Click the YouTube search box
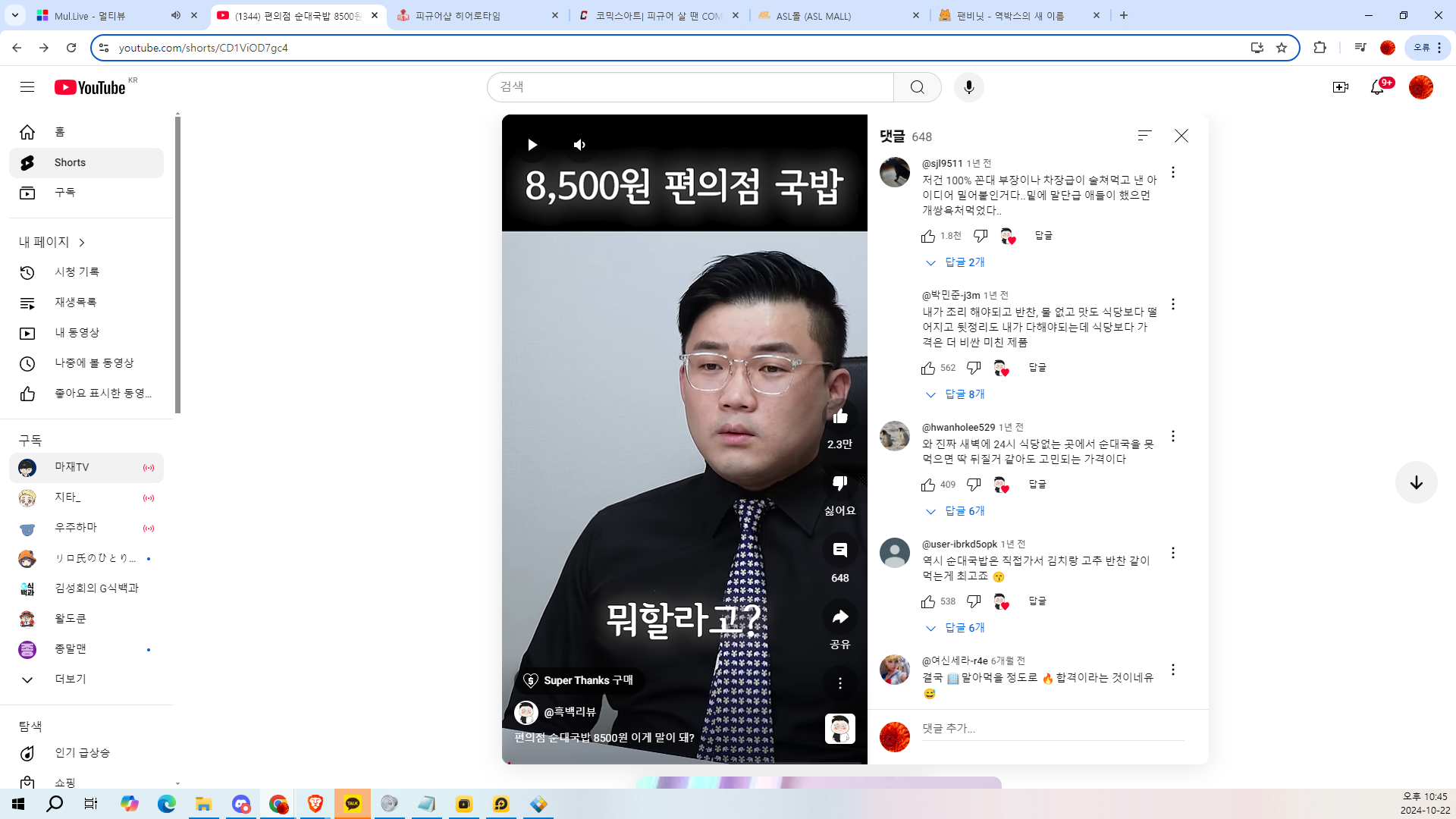The width and height of the screenshot is (1456, 819). click(690, 87)
